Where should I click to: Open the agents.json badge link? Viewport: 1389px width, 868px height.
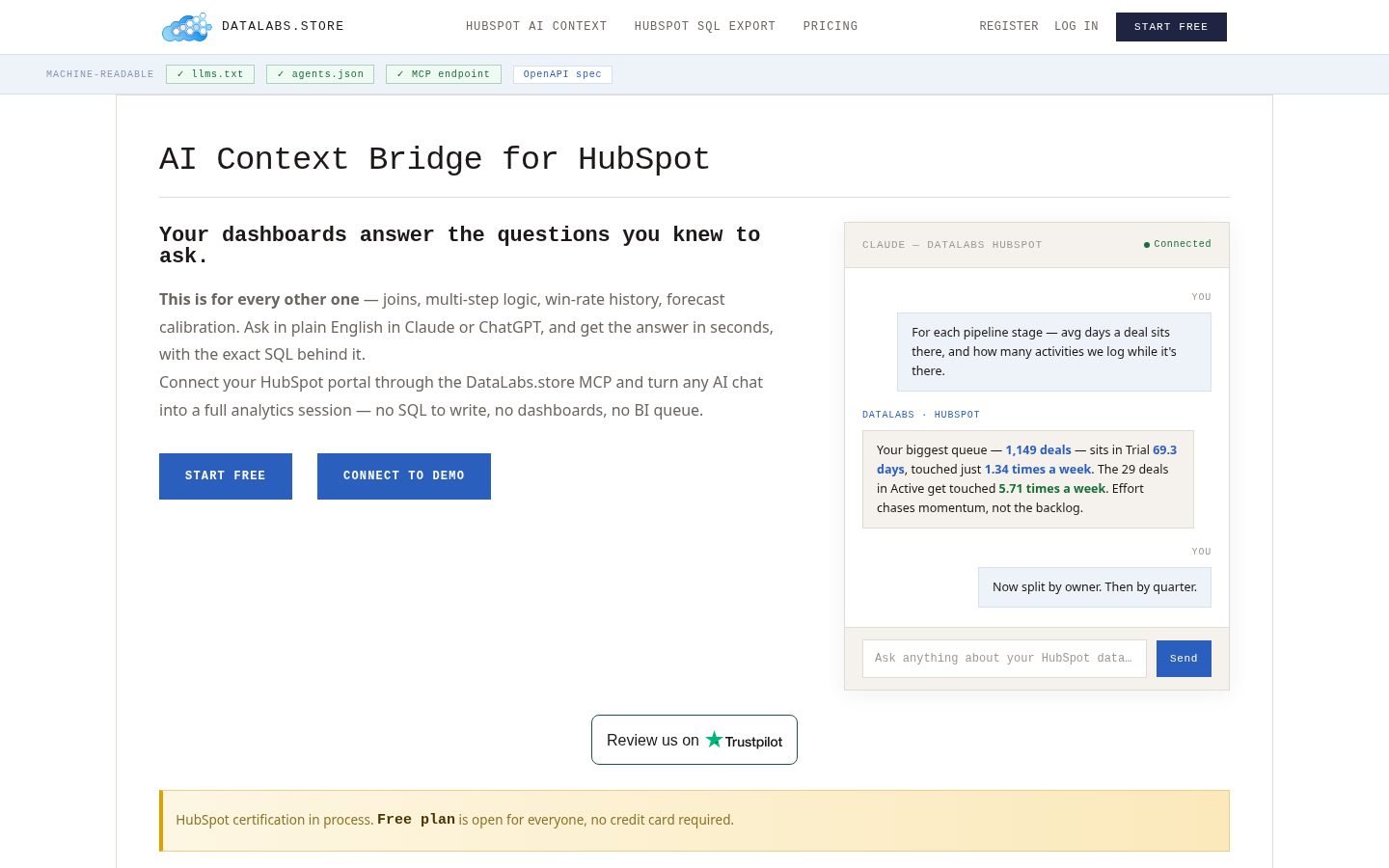tap(320, 74)
